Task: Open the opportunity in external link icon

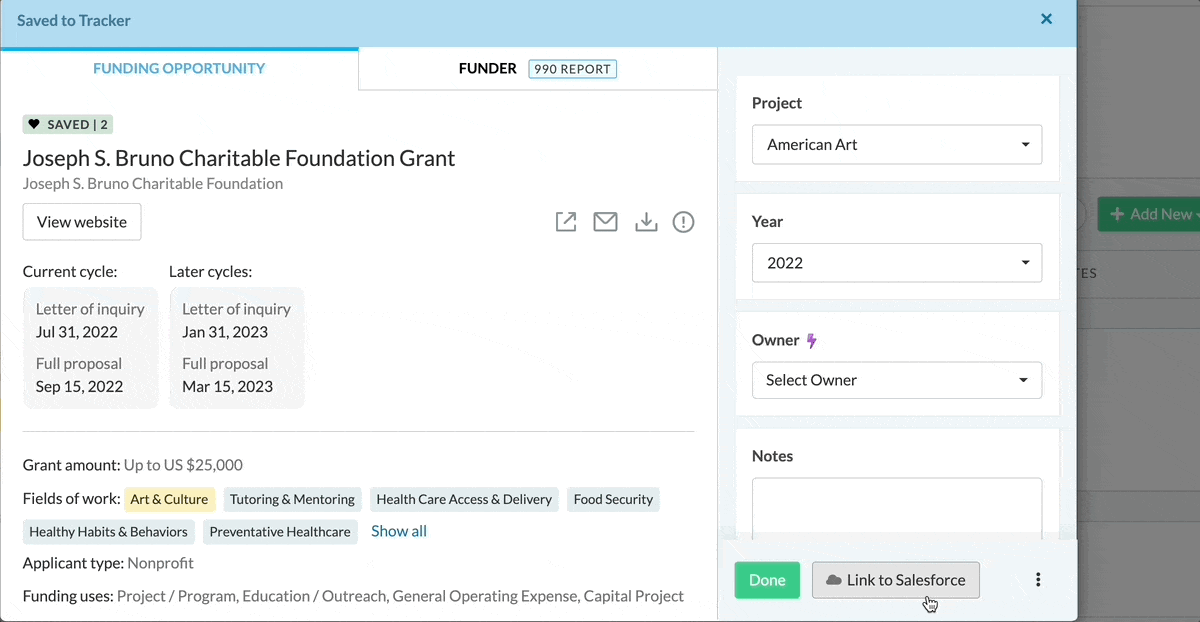Action: [x=566, y=222]
